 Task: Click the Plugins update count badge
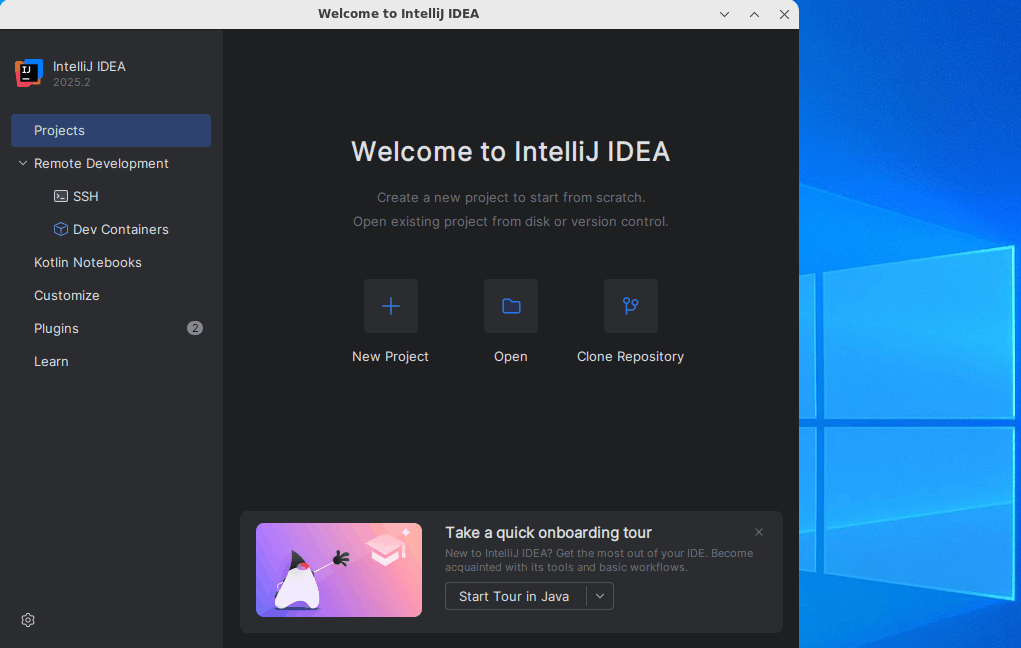tap(195, 328)
